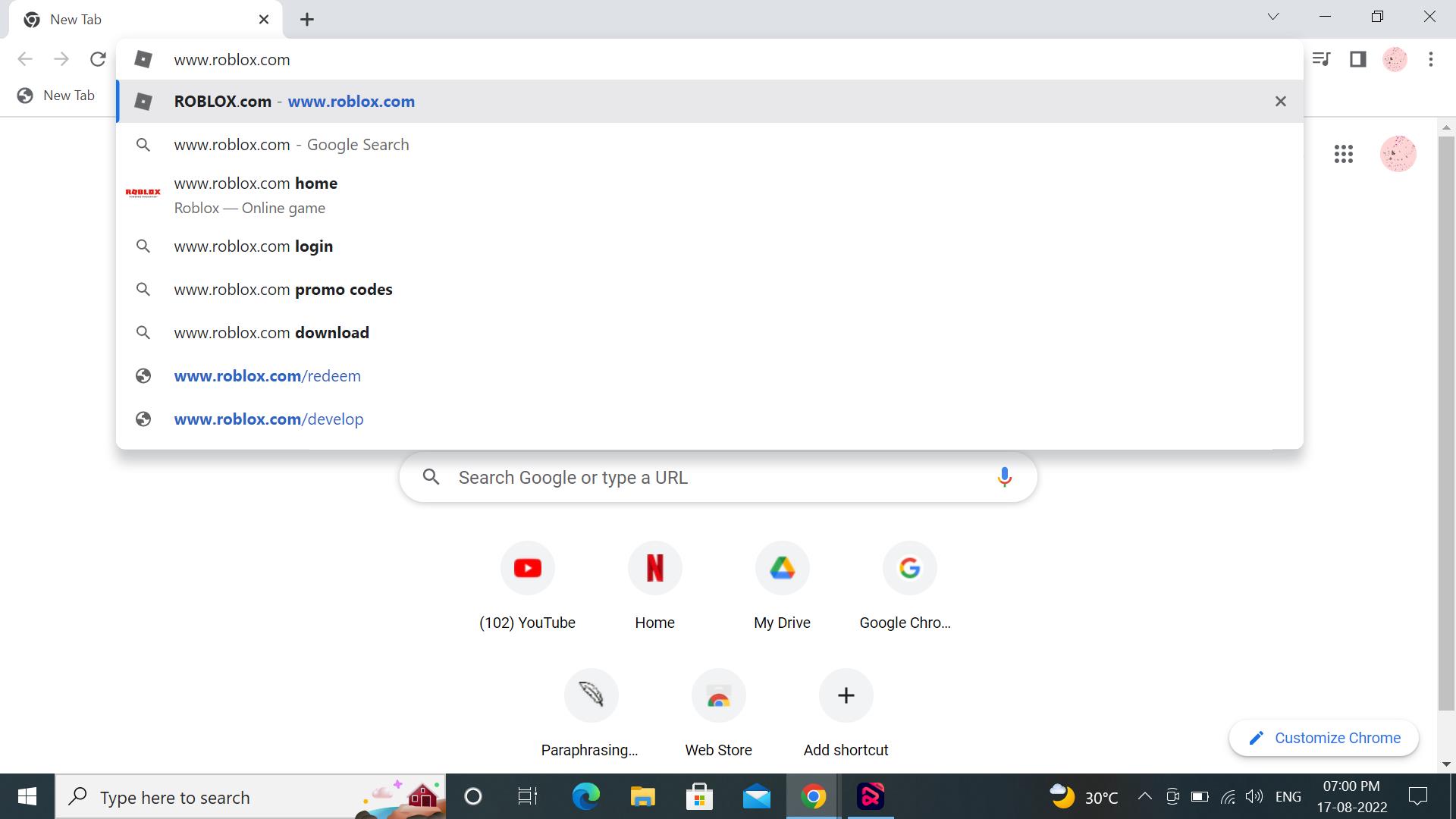Viewport: 1456px width, 819px height.
Task: Open the www.roblox.com/develop suggestion
Action: pos(710,419)
